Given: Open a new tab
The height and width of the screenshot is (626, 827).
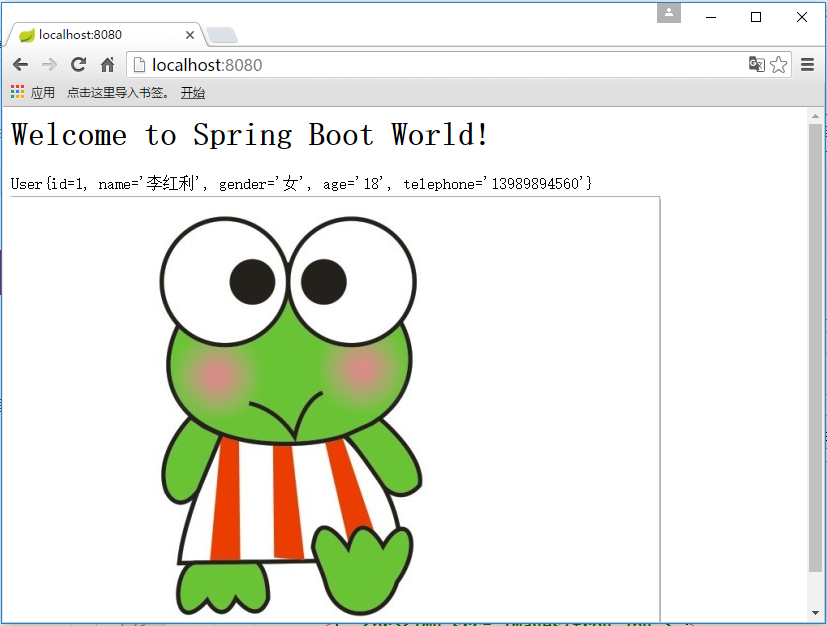Looking at the screenshot, I should tap(222, 35).
